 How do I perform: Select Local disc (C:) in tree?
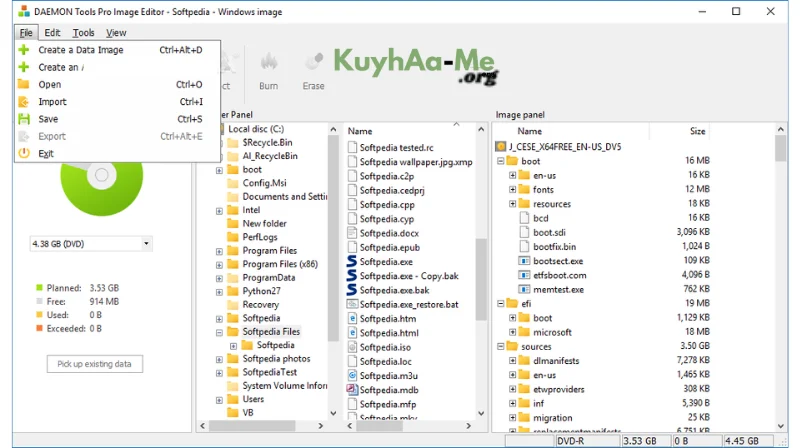(x=256, y=129)
